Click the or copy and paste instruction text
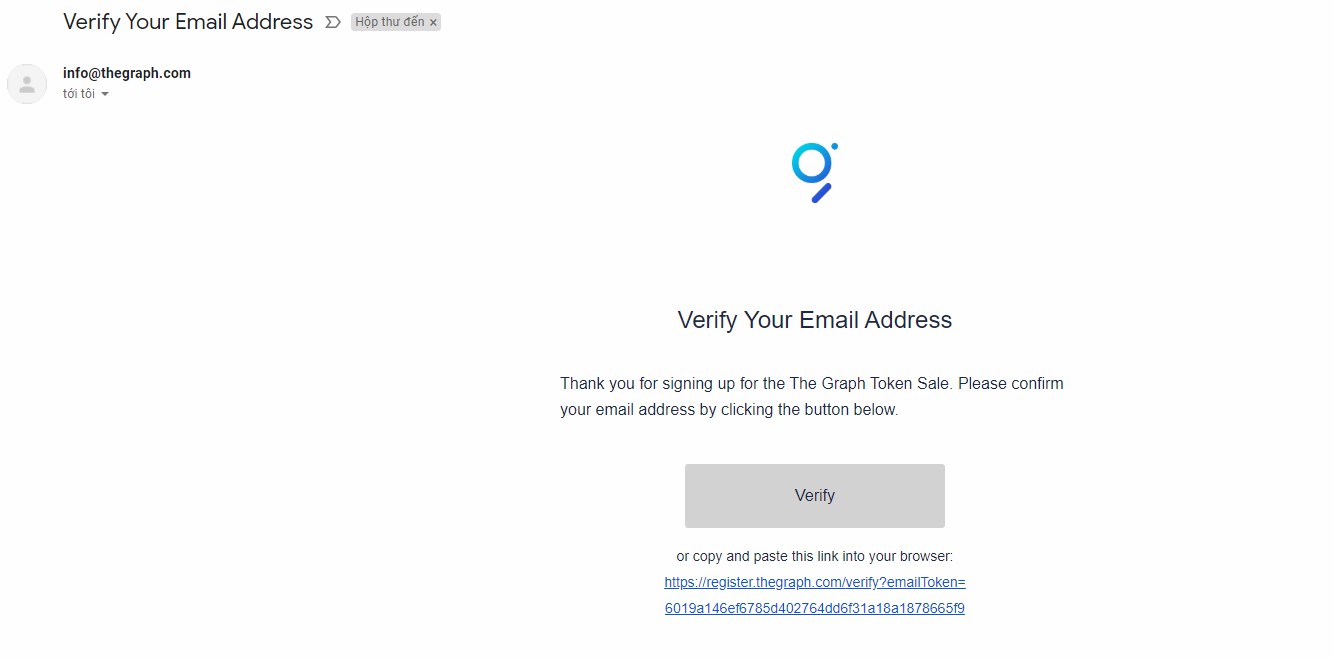1333x658 pixels. coord(815,556)
